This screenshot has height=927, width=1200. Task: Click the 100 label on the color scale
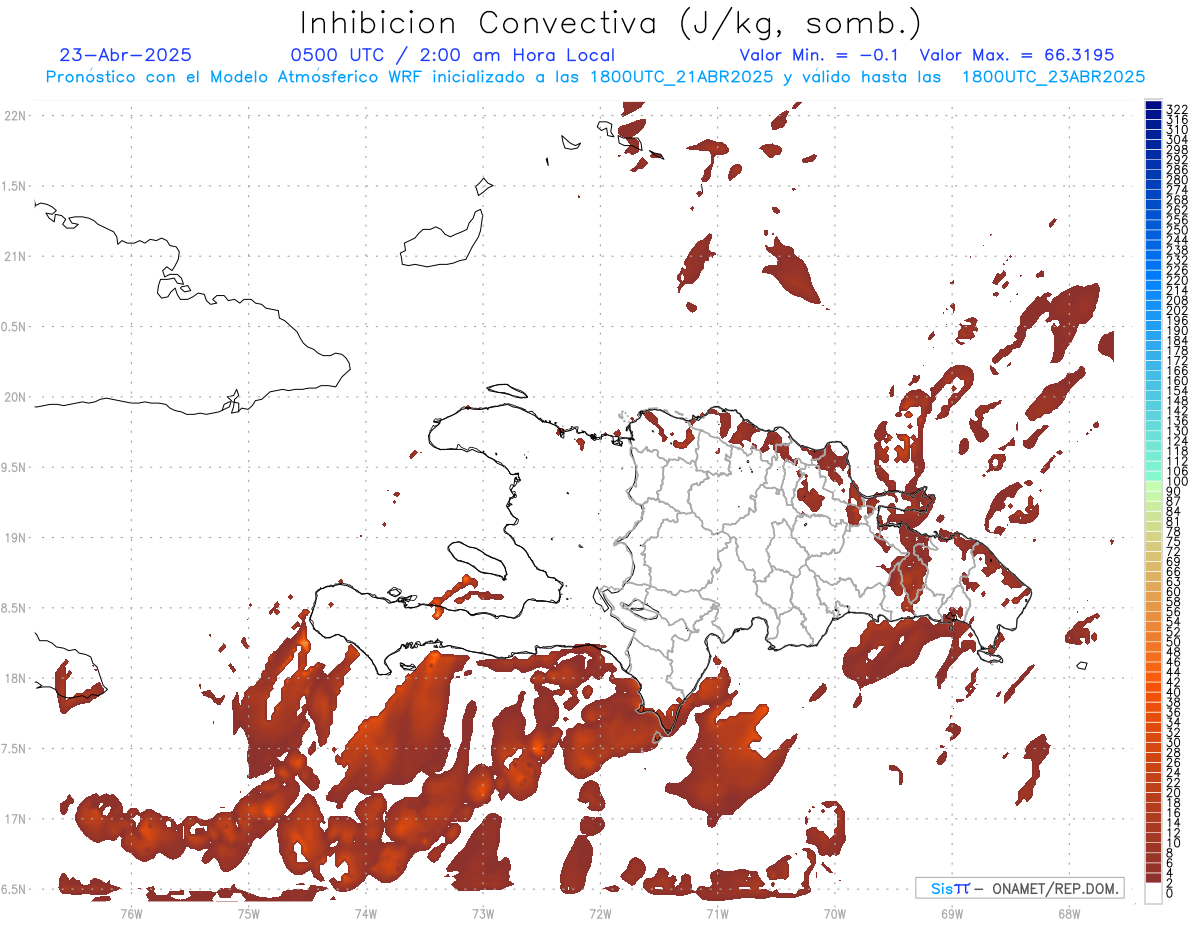pyautogui.click(x=1177, y=482)
